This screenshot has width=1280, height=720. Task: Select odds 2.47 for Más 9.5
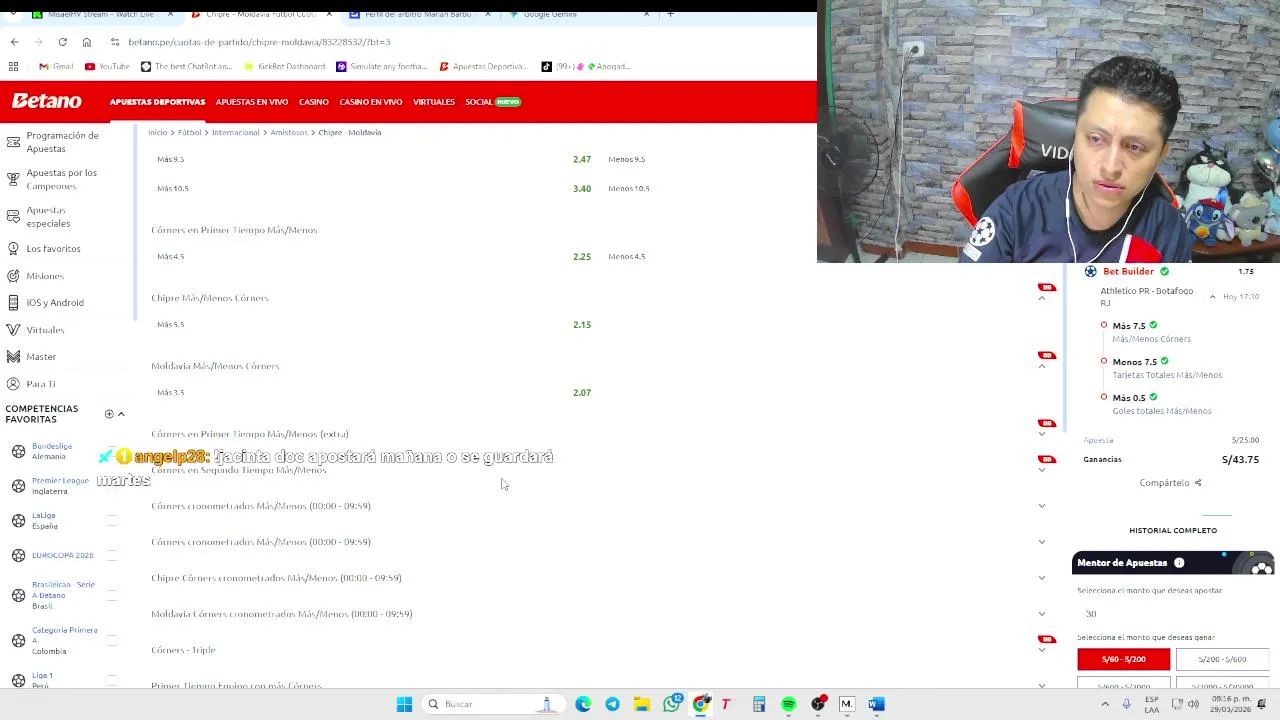click(x=582, y=159)
